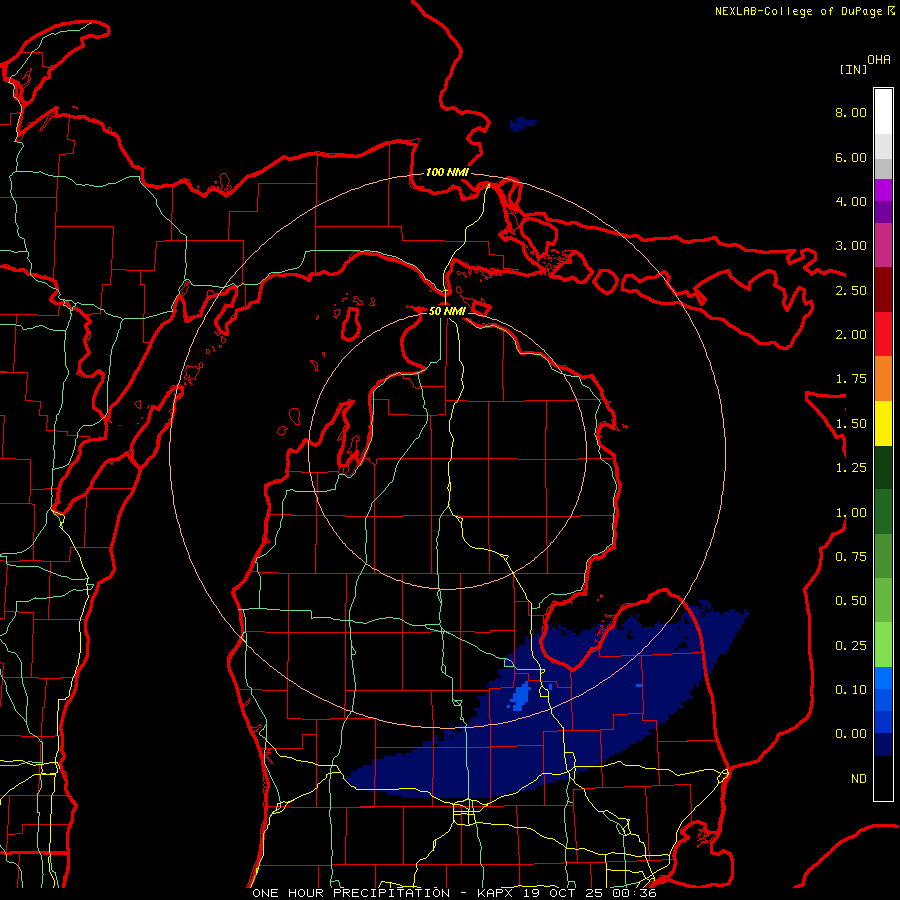Image resolution: width=900 pixels, height=900 pixels.
Task: Select the 0.50 legend value
Action: (x=851, y=601)
